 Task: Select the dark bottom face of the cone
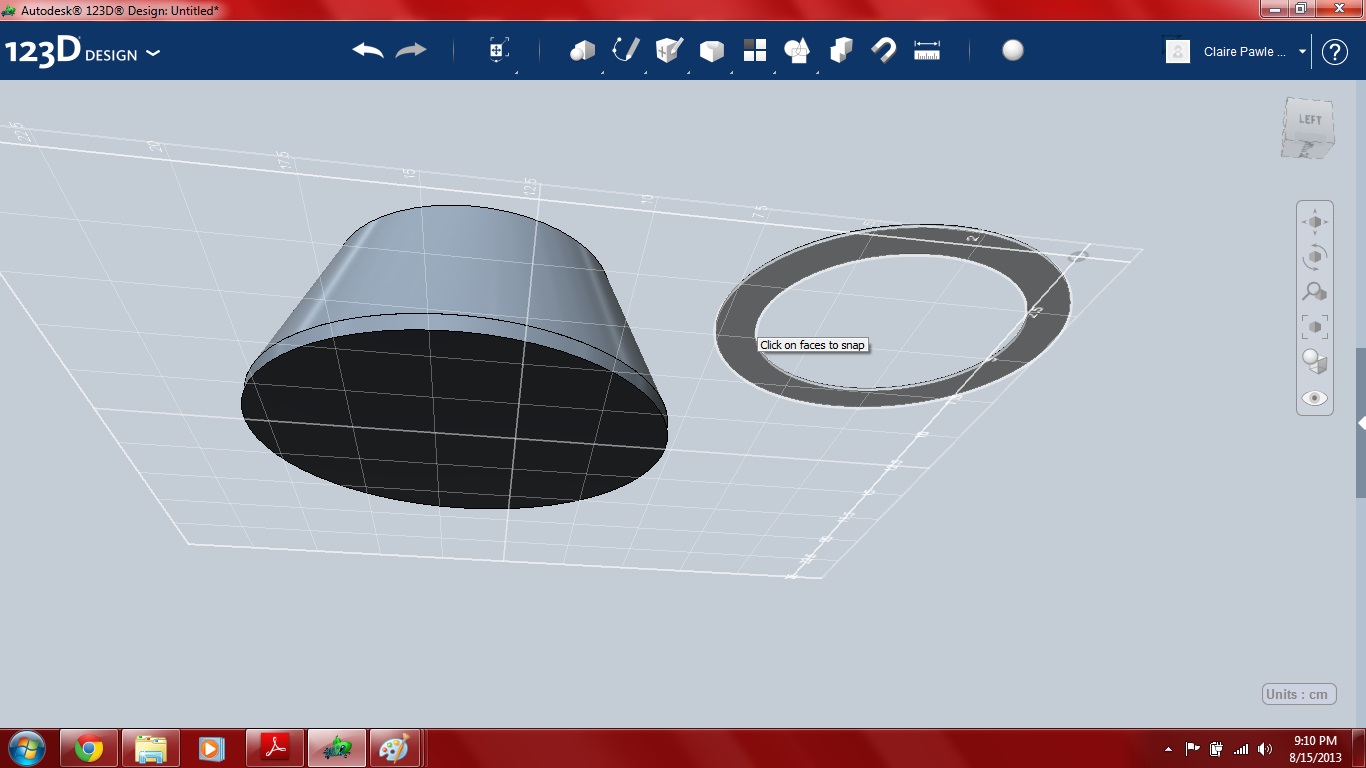pyautogui.click(x=455, y=418)
